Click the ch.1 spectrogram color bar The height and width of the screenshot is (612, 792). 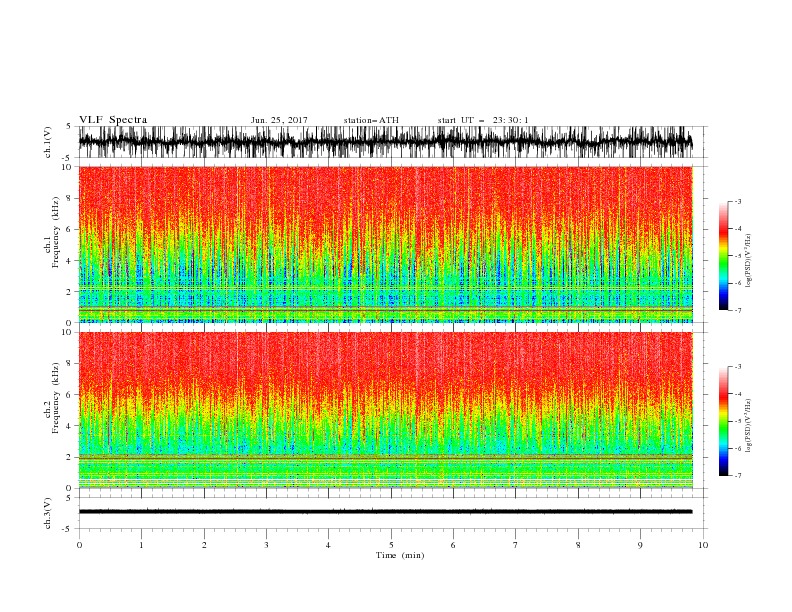[723, 256]
